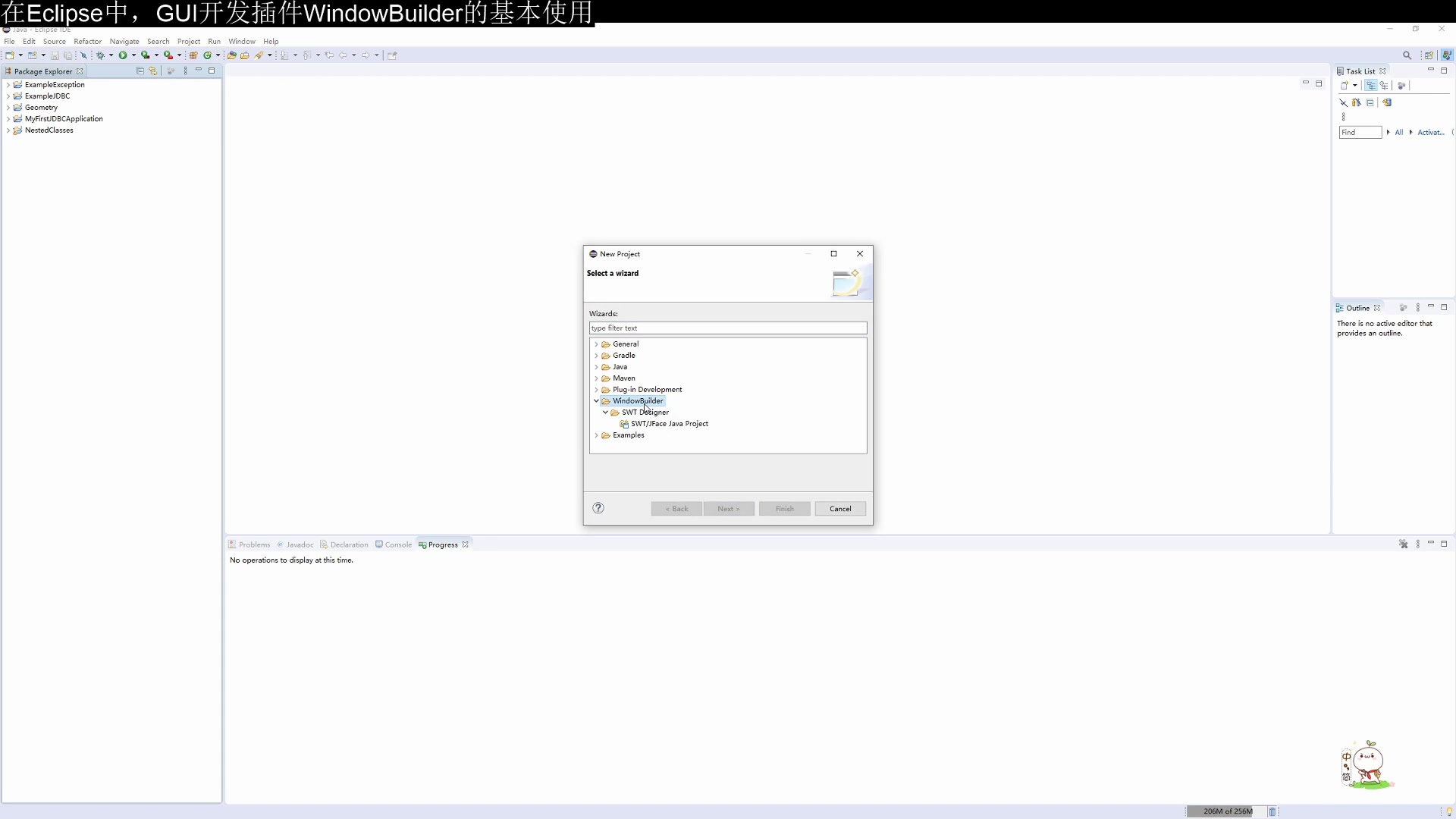
Task: Click the New Task icon in Task List
Action: coord(1345,85)
